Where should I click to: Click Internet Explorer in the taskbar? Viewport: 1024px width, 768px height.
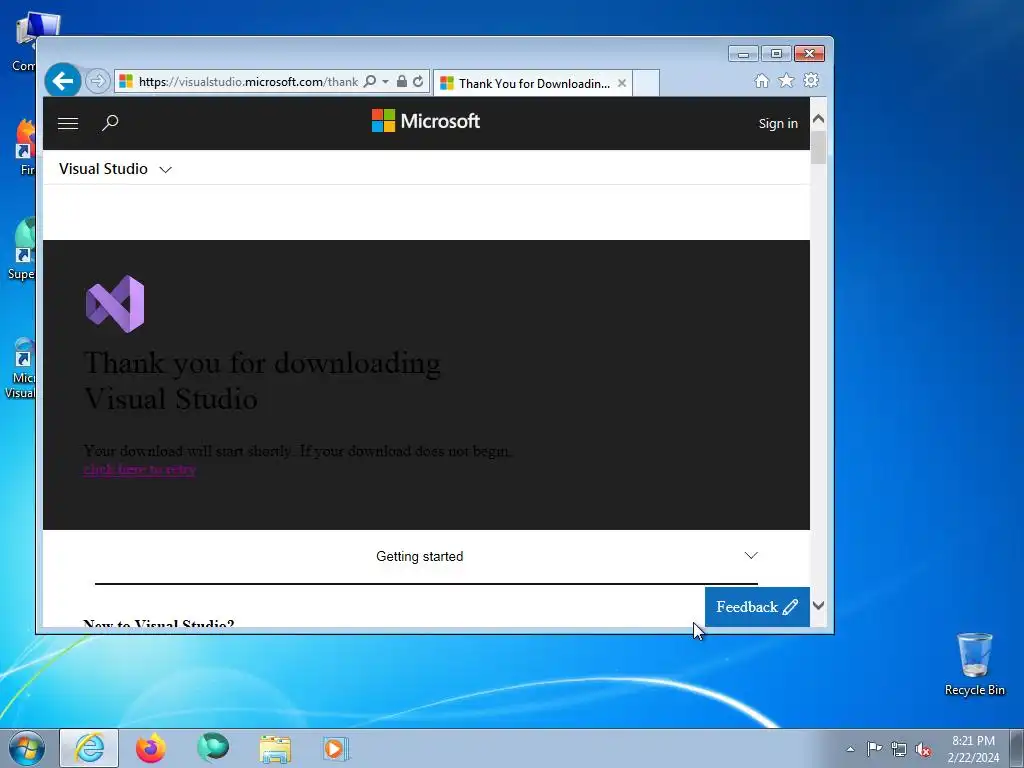pos(89,748)
